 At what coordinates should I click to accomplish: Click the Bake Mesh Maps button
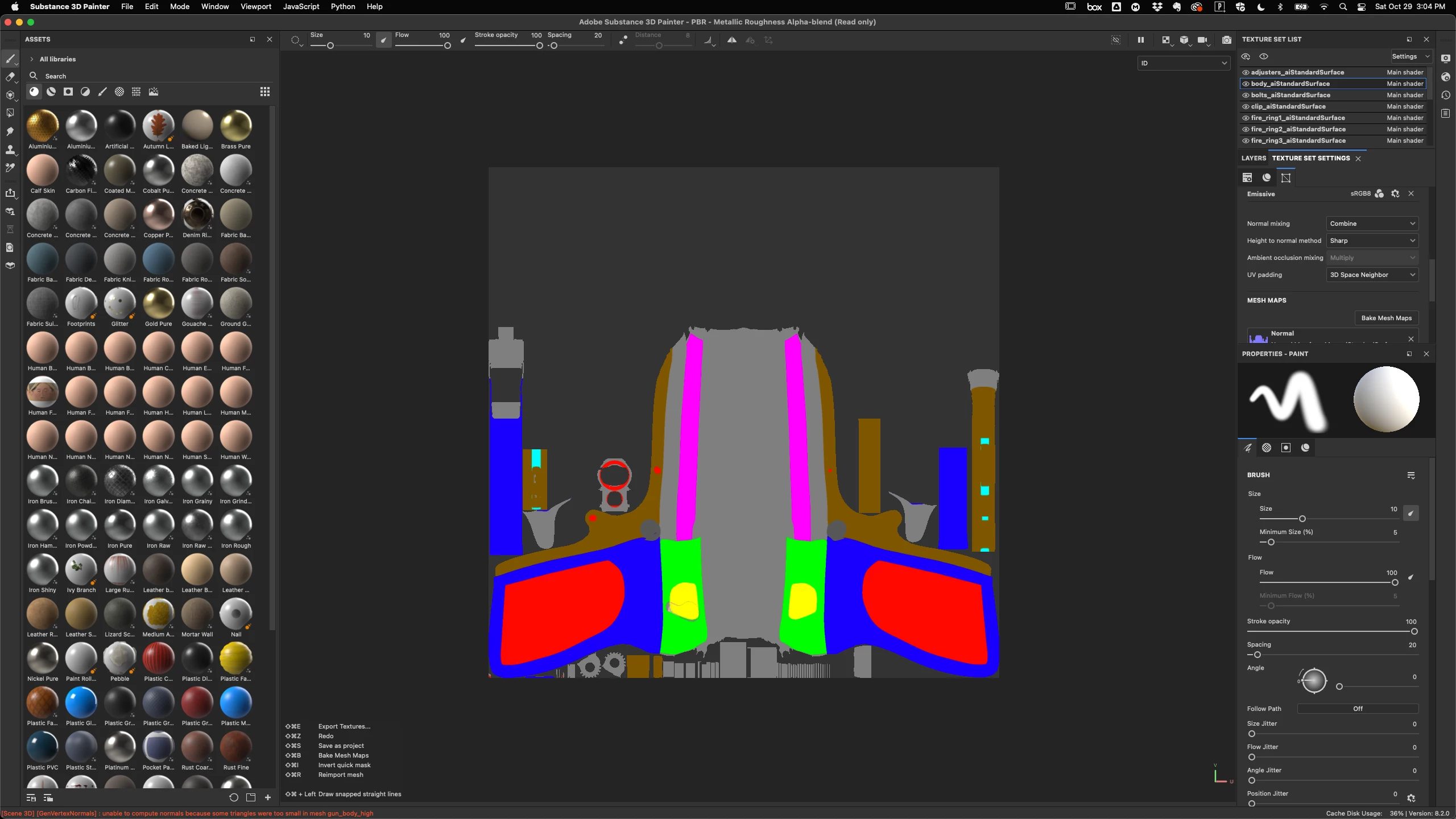[x=1386, y=318]
